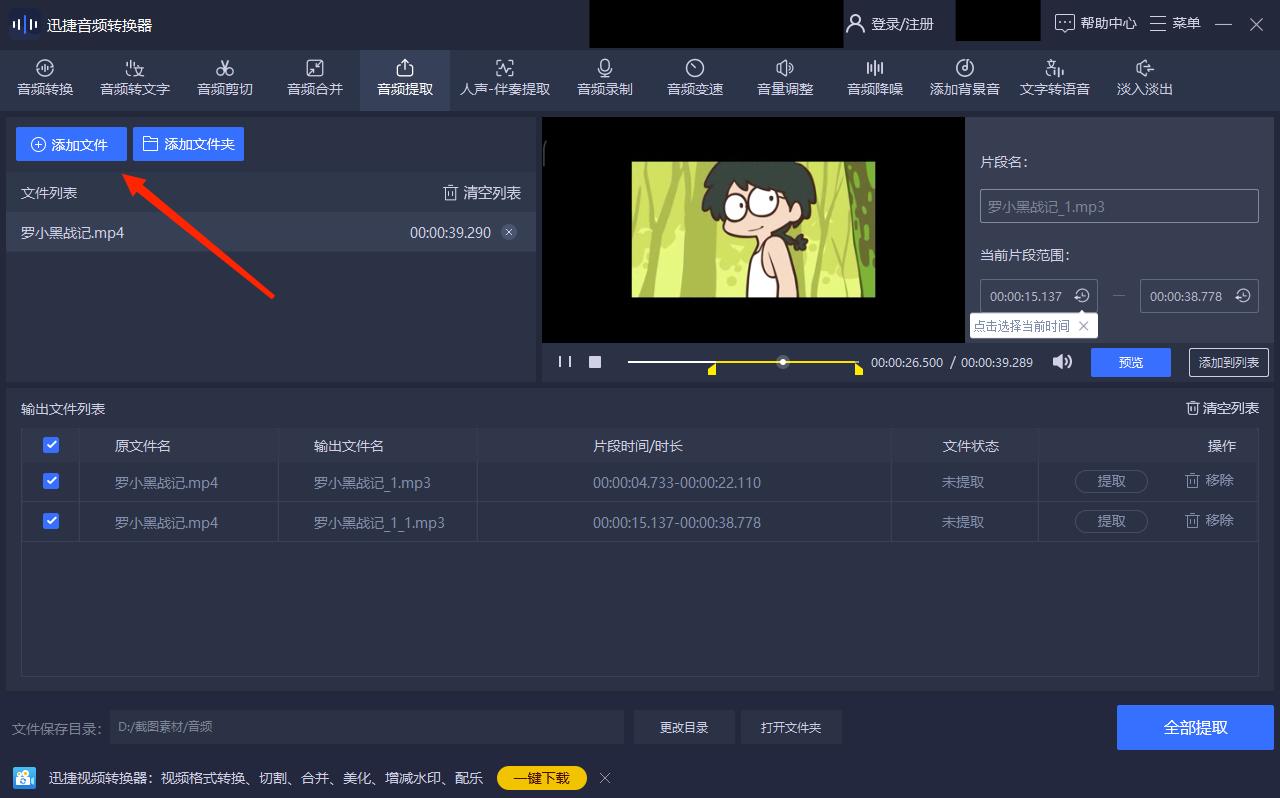Click 提取 for 罗小黑战记_1.mp3
The height and width of the screenshot is (798, 1280).
pyautogui.click(x=1111, y=481)
